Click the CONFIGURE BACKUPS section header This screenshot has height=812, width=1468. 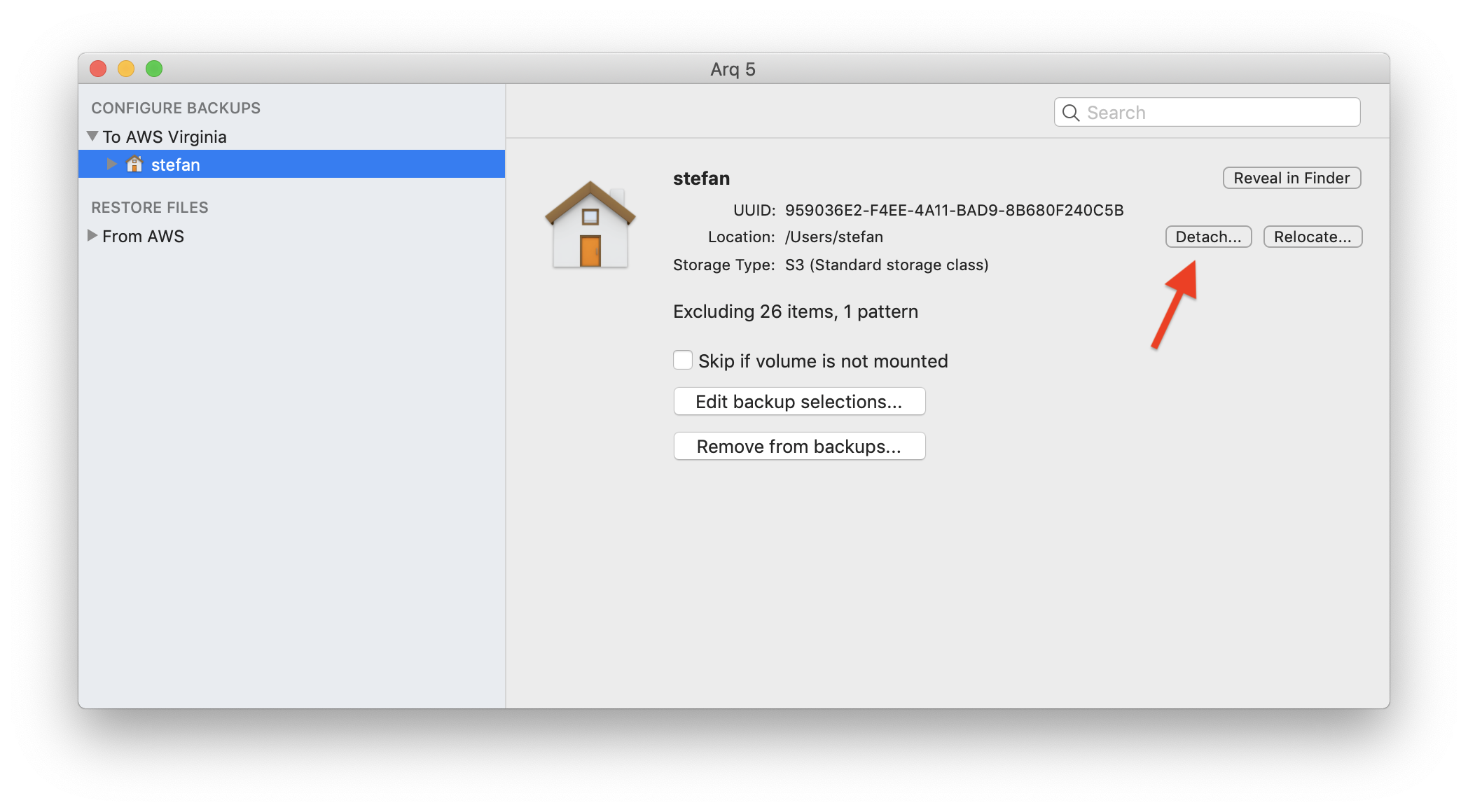(176, 108)
